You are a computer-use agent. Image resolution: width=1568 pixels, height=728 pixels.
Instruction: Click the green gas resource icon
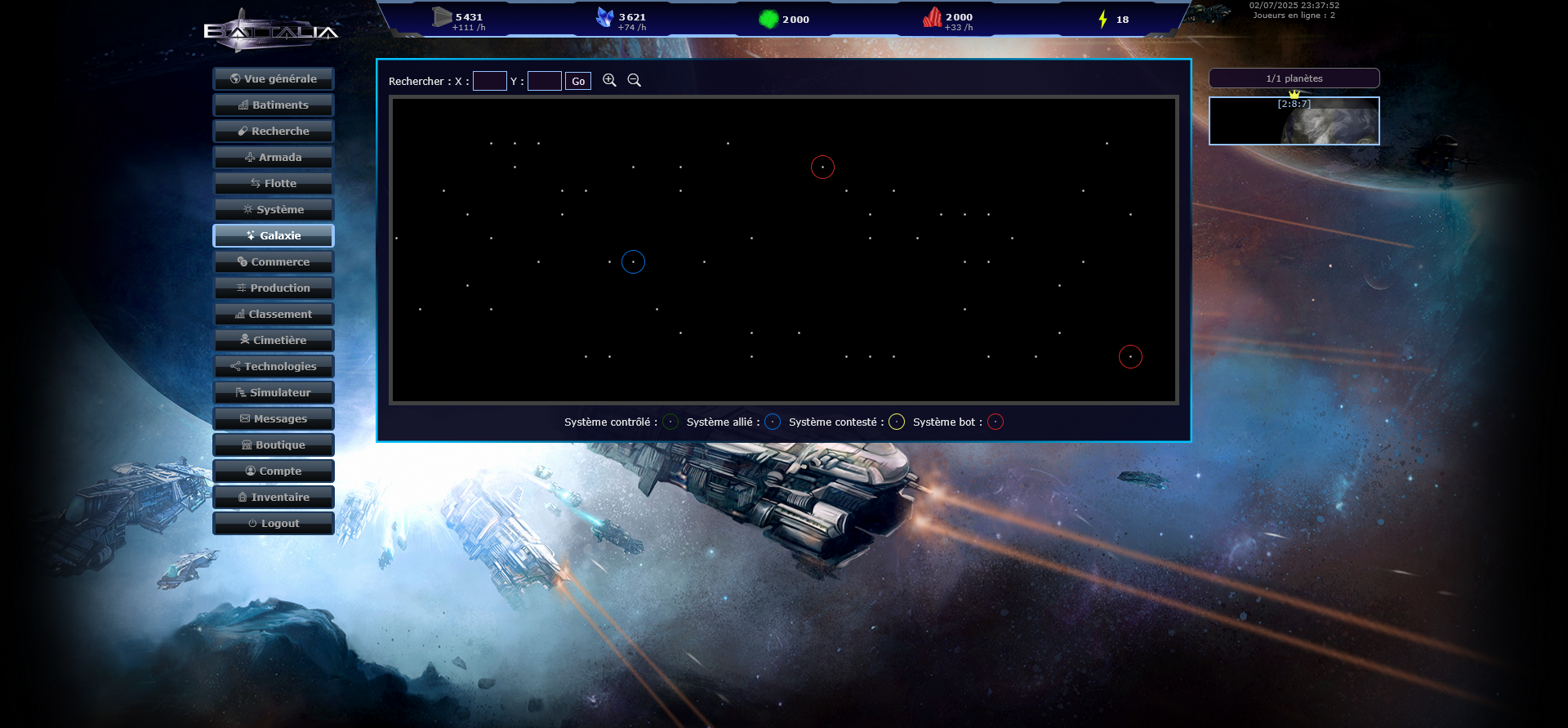coord(768,19)
